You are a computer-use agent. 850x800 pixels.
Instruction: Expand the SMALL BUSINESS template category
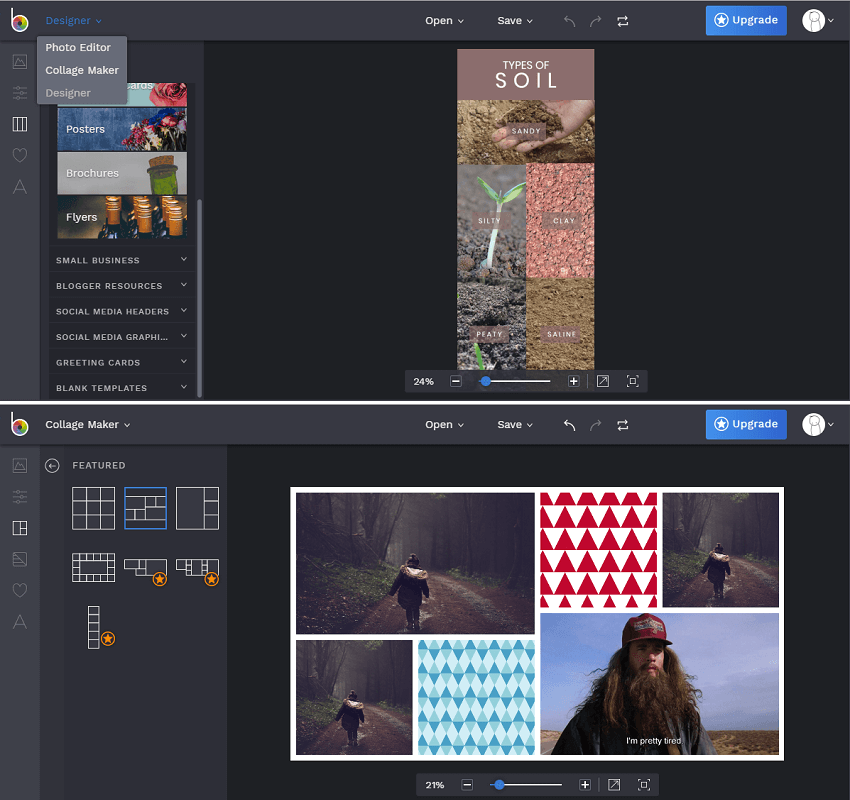click(122, 260)
